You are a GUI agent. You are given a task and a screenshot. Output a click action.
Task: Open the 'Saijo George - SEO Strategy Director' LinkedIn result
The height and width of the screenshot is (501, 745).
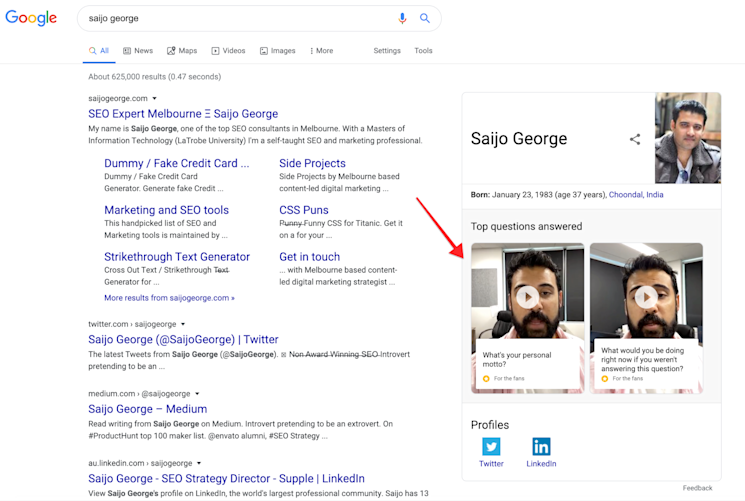point(226,478)
